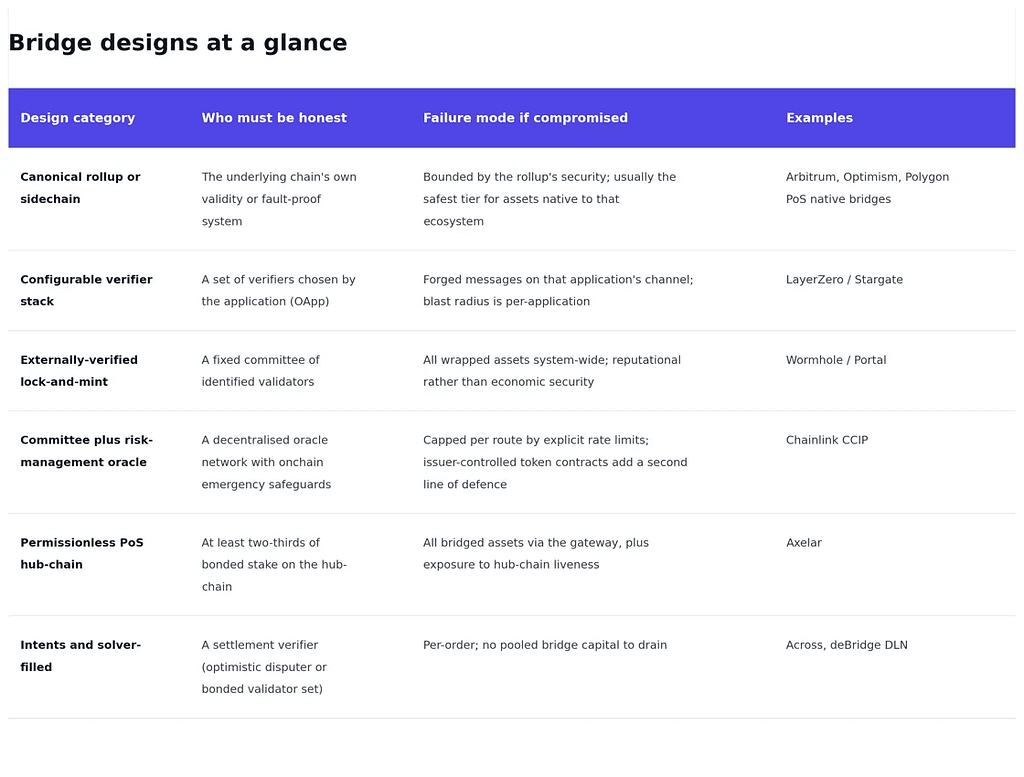Select the 'Failure mode if compromised' header
Viewport: 1024px width, 777px height.
(x=525, y=118)
